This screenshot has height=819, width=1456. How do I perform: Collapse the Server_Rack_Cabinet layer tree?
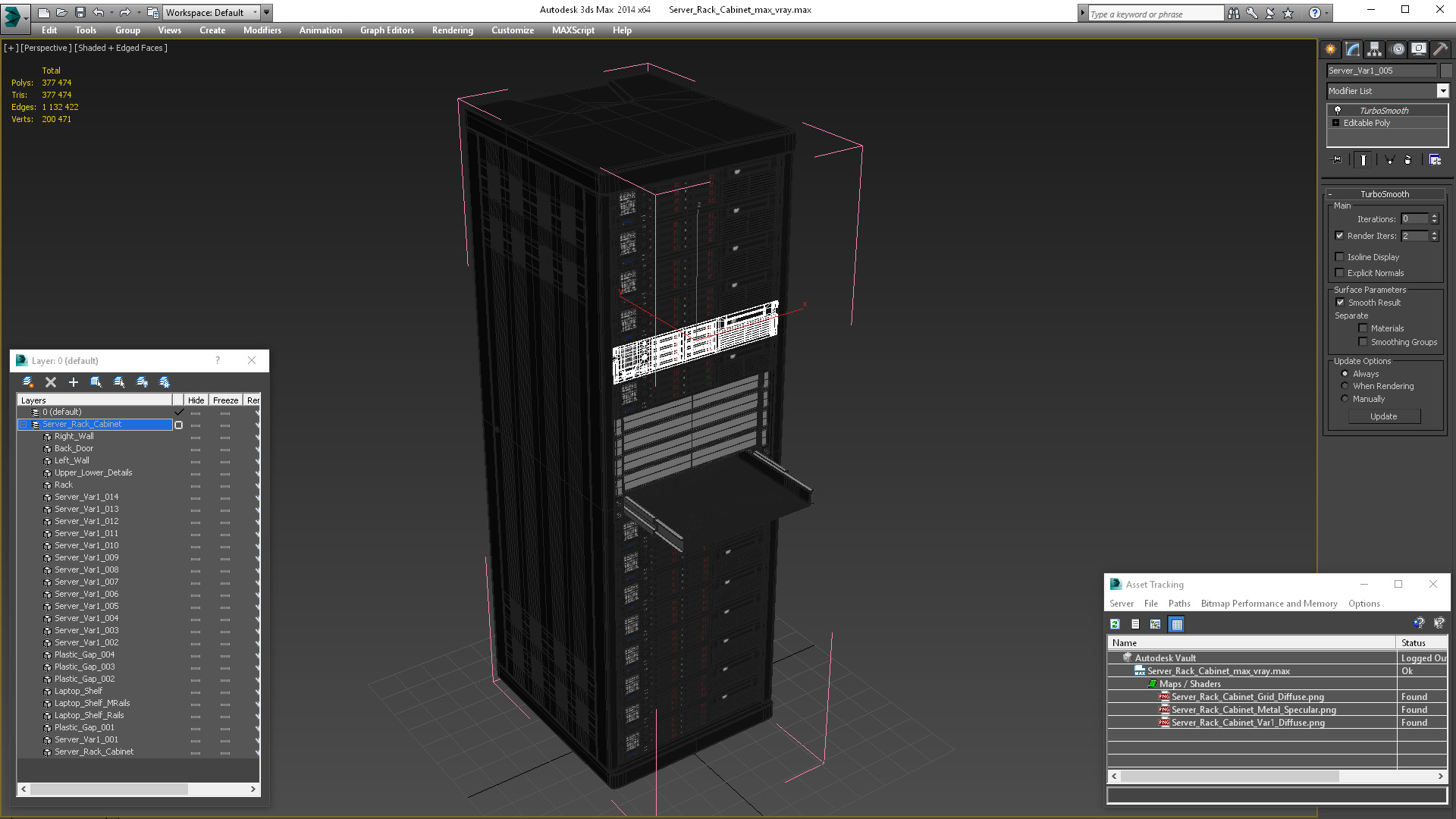point(24,425)
